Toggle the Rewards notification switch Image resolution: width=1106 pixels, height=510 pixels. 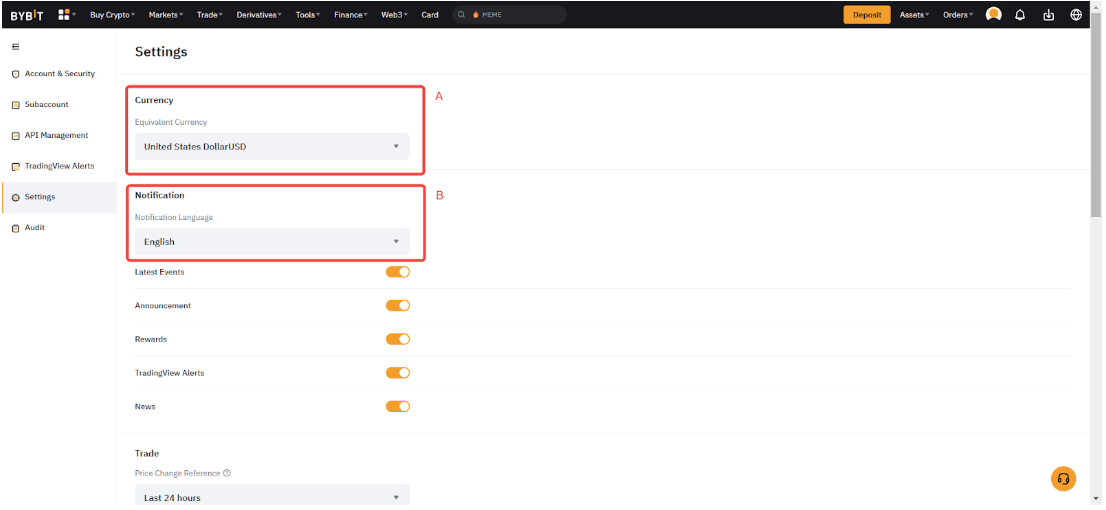(x=398, y=339)
